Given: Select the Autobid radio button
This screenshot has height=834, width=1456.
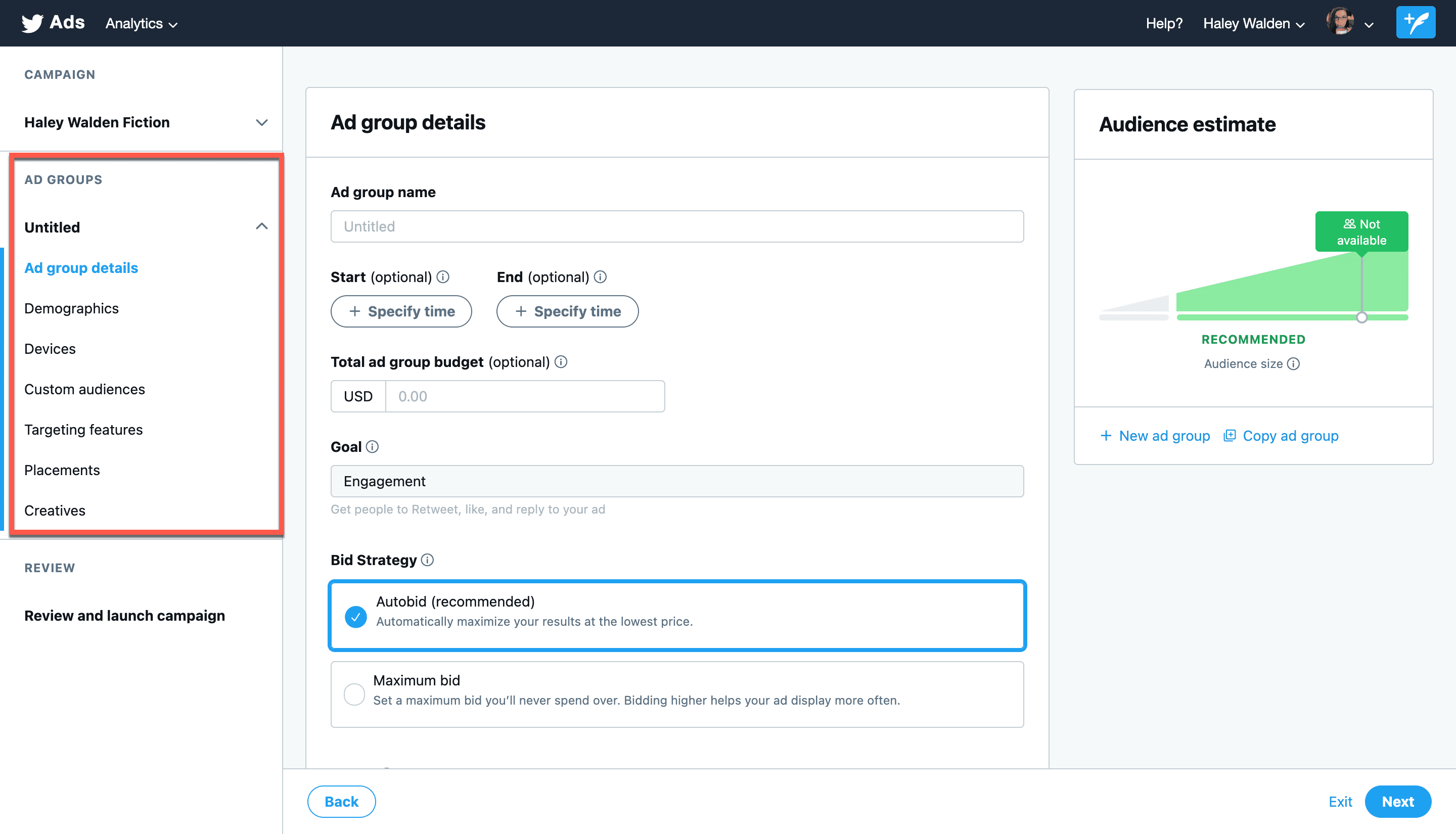Looking at the screenshot, I should [356, 614].
